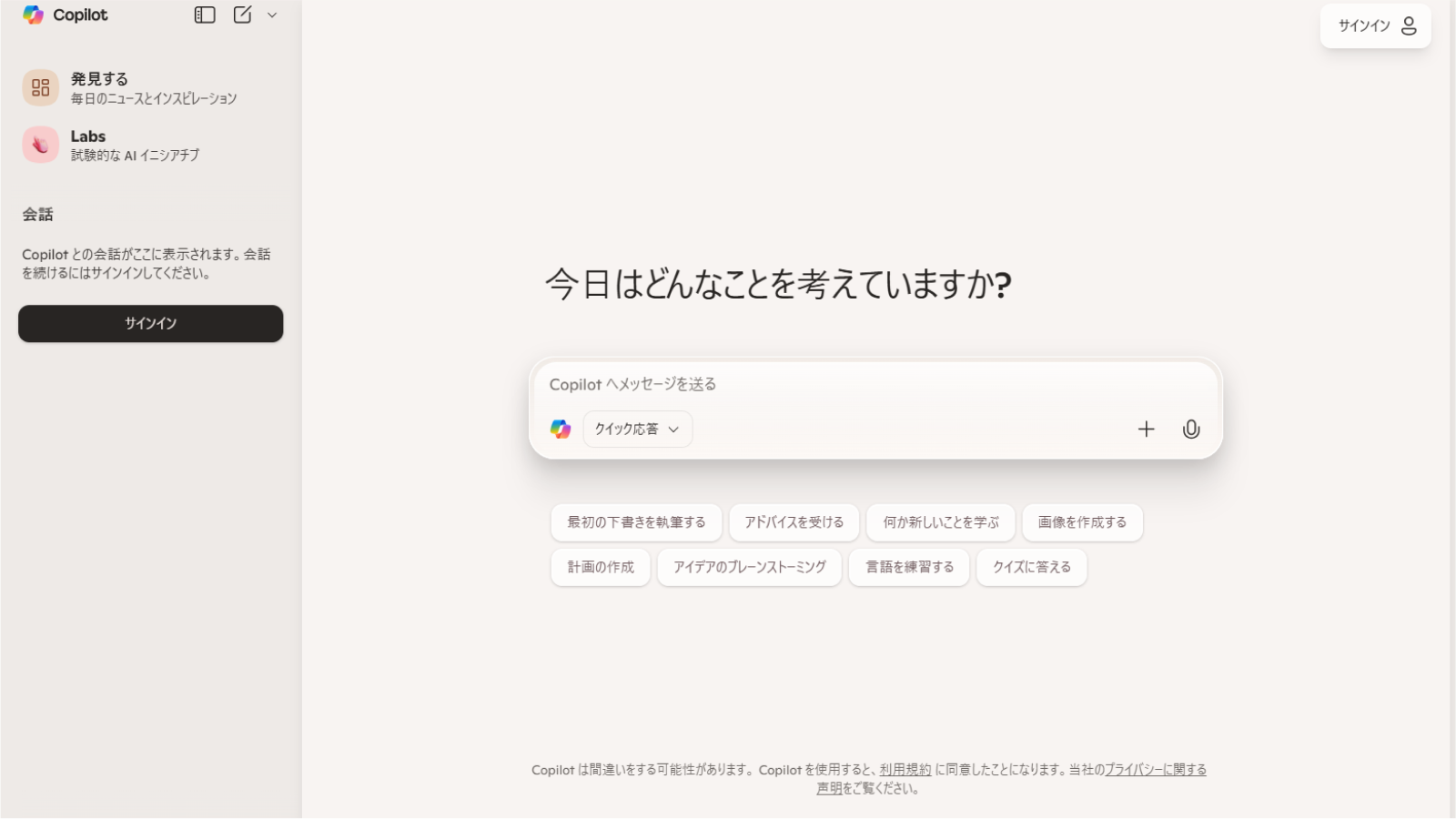Click the Copilot との会話がここに表示されます text
Image resolution: width=1456 pixels, height=819 pixels.
pyautogui.click(x=146, y=264)
